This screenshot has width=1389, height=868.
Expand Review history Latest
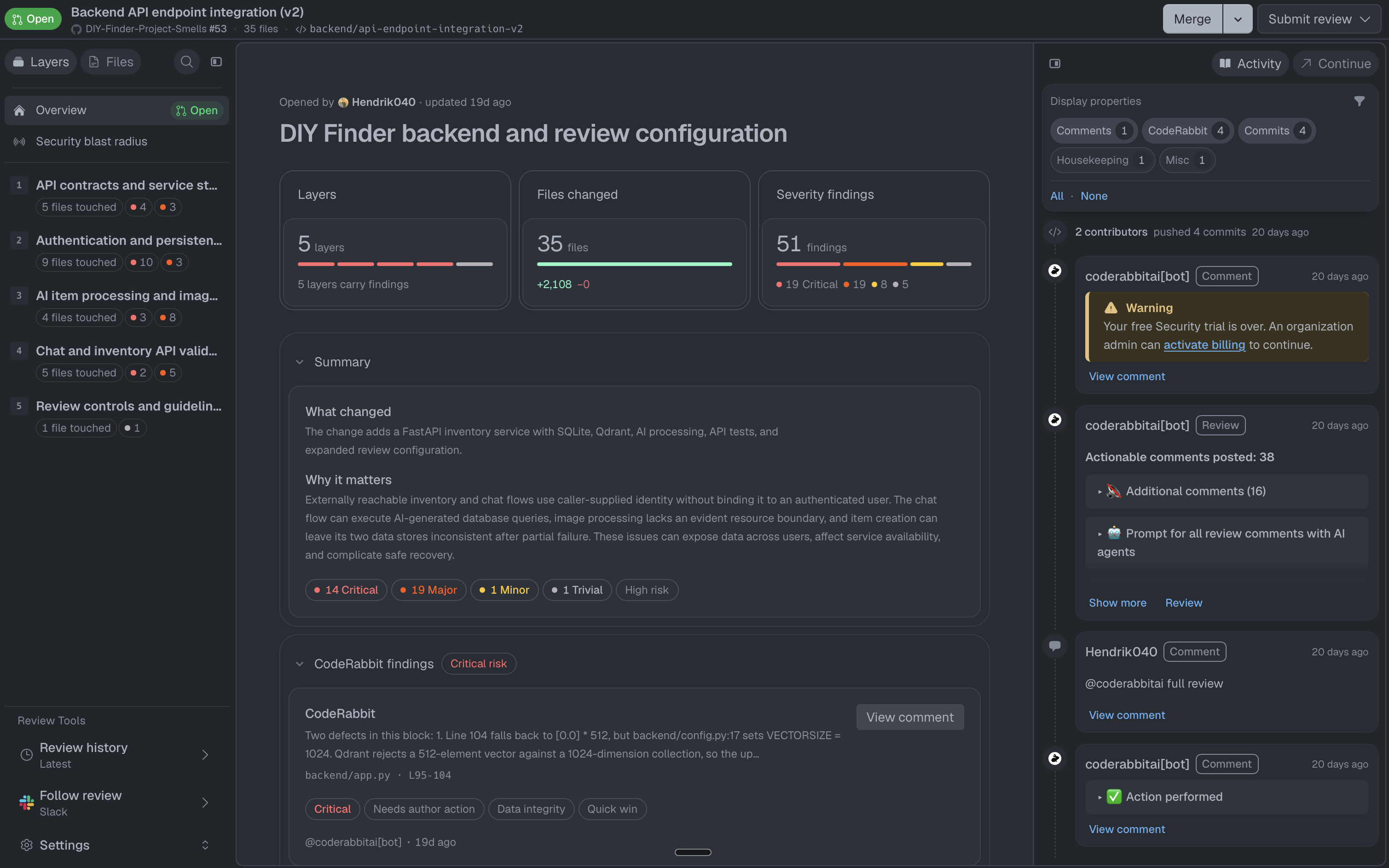pos(116,754)
